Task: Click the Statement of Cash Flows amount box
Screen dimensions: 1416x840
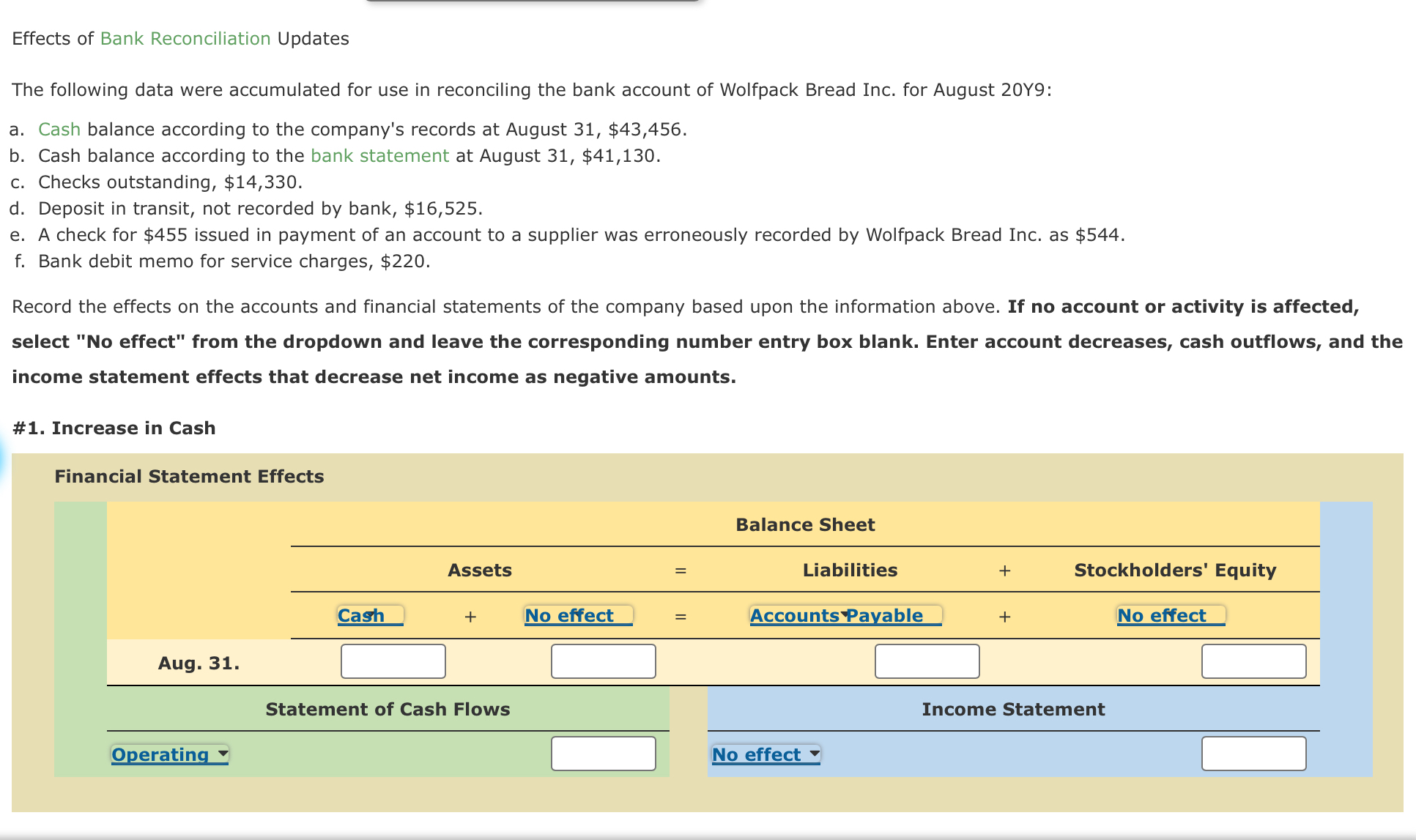Action: click(x=602, y=754)
